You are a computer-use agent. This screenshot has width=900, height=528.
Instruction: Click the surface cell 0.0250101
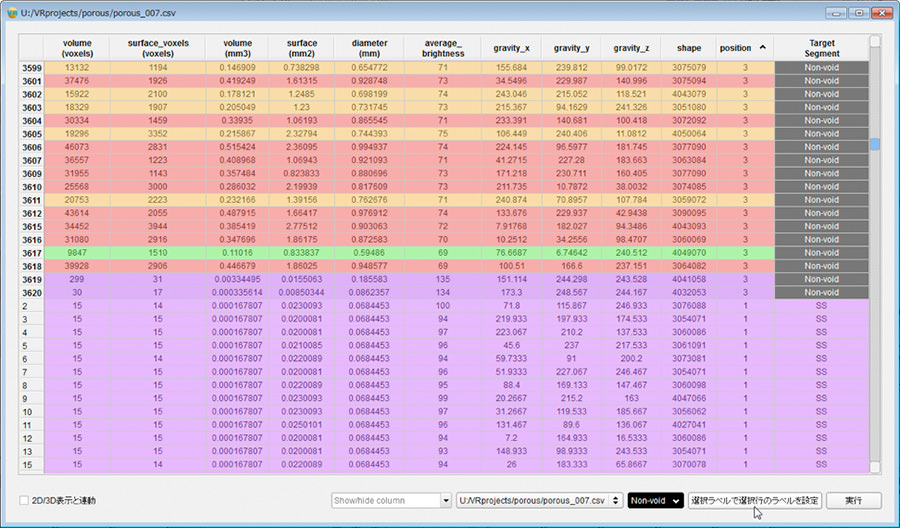pyautogui.click(x=302, y=425)
